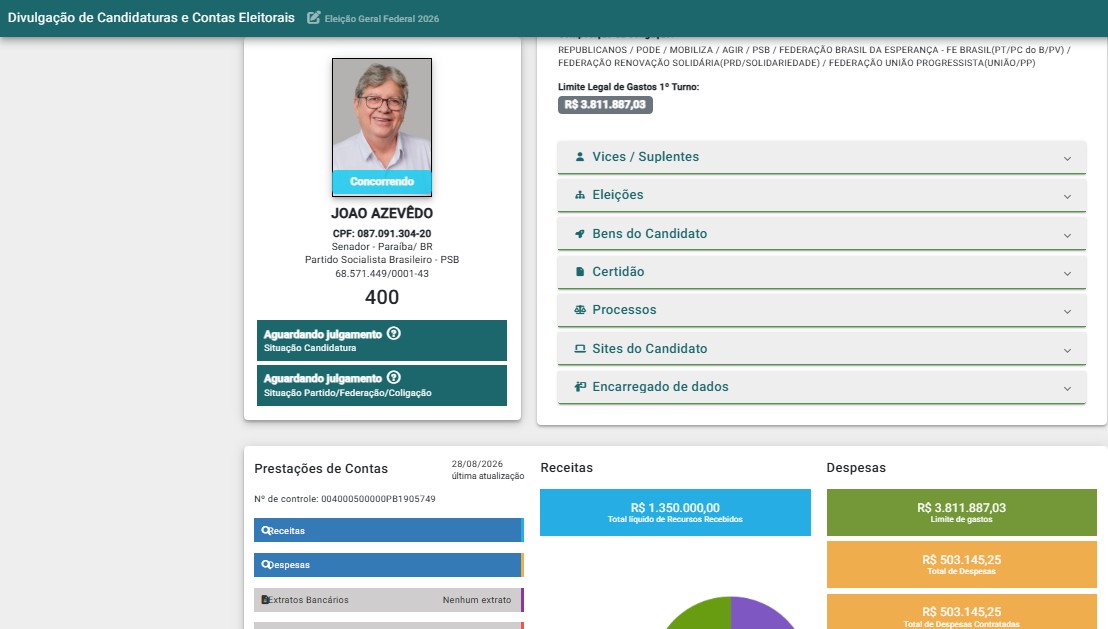Open the Encarregado de dados panel header
Image resolution: width=1108 pixels, height=629 pixels.
pos(821,387)
